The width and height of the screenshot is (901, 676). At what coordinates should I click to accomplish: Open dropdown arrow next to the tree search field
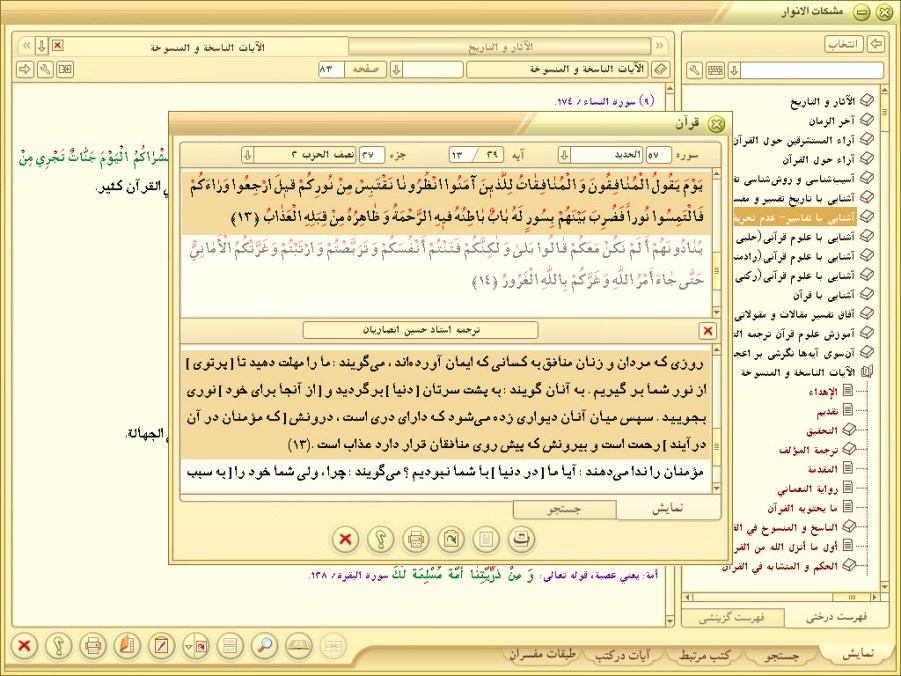(734, 70)
